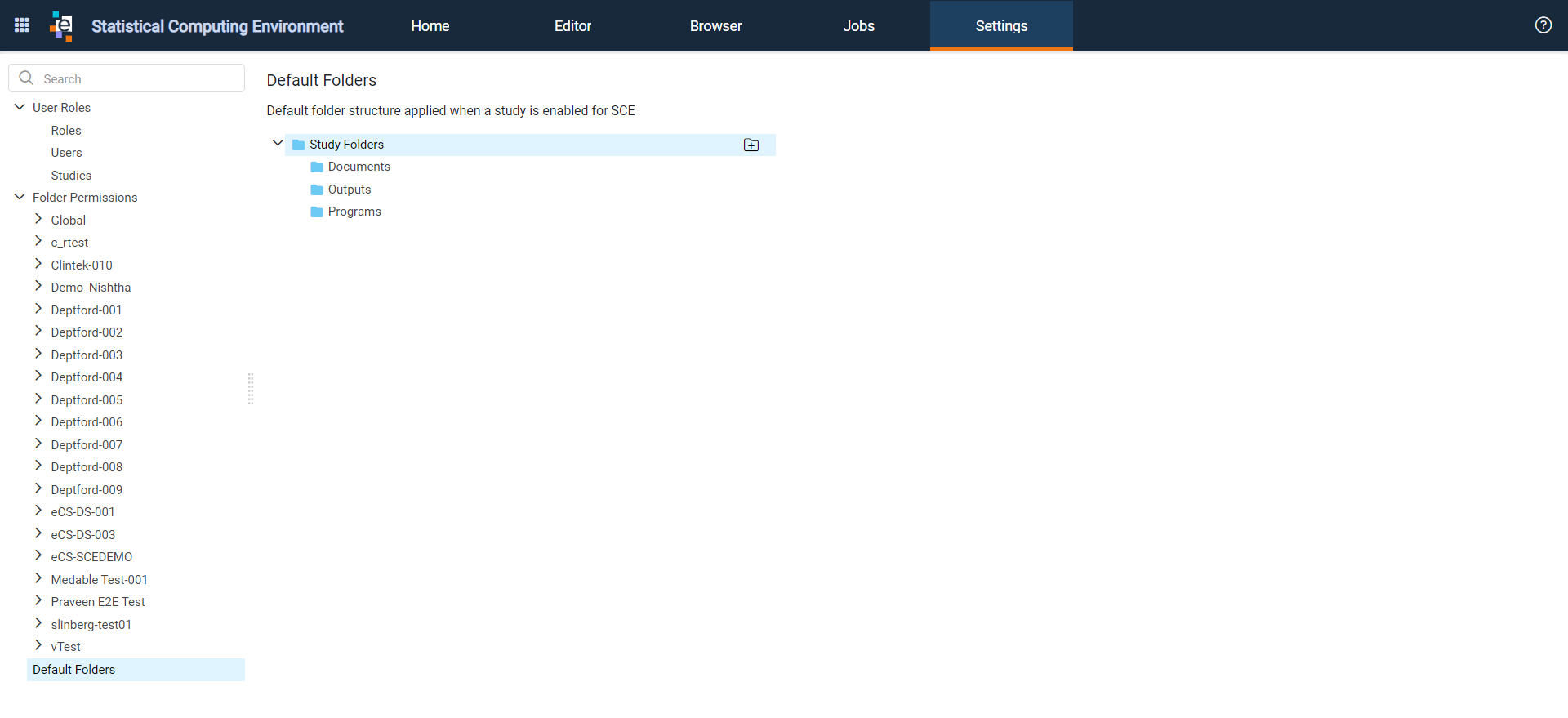The height and width of the screenshot is (718, 1568).
Task: Select the Documents default folder
Action: (359, 167)
